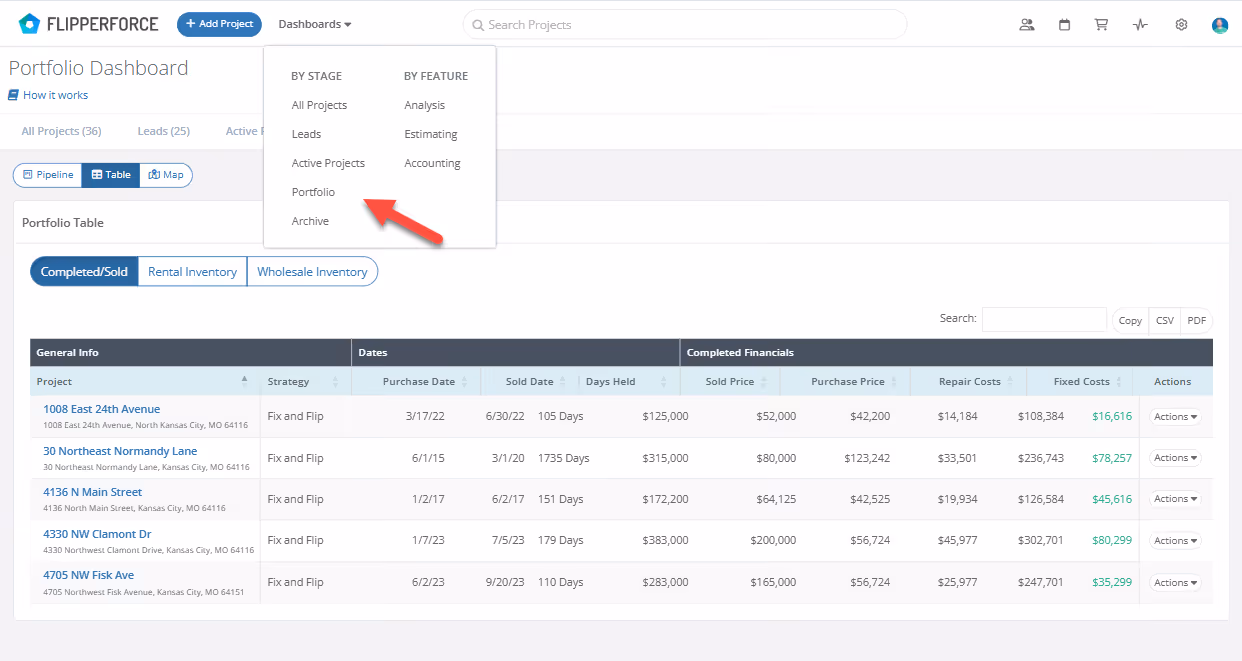
Task: Sort by the Project column
Action: (x=145, y=381)
